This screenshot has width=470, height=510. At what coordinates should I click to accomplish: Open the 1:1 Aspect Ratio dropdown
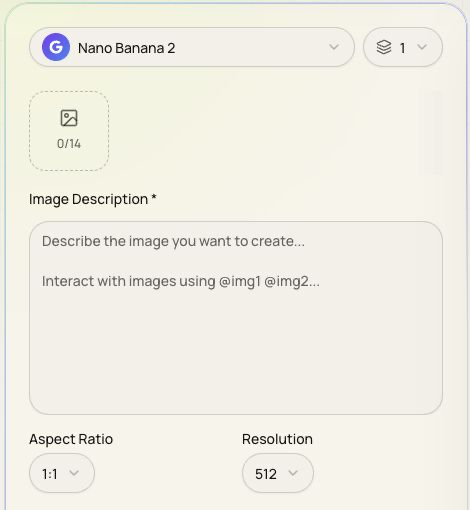tap(62, 473)
